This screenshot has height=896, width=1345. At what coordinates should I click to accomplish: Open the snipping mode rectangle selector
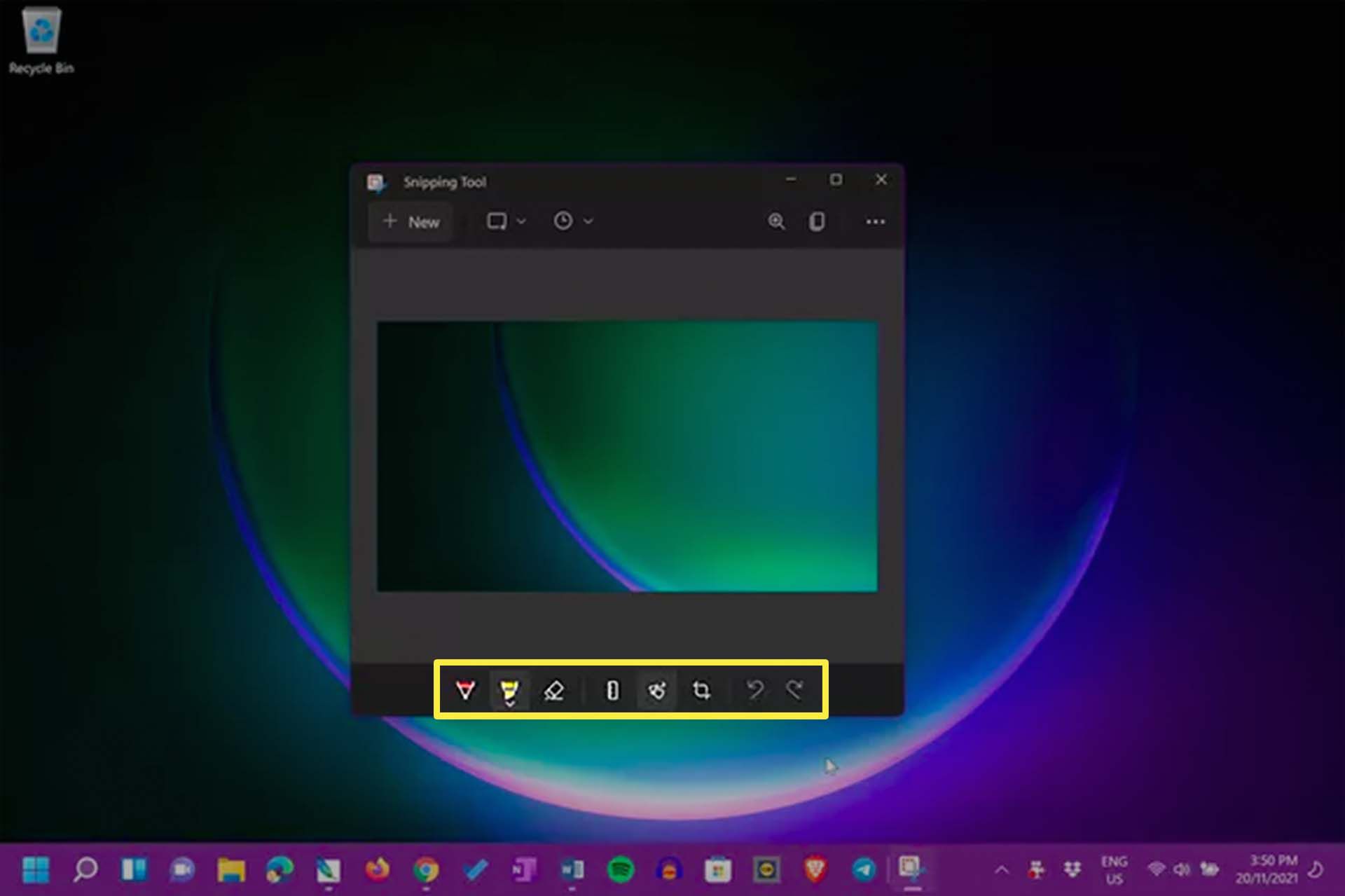point(506,221)
